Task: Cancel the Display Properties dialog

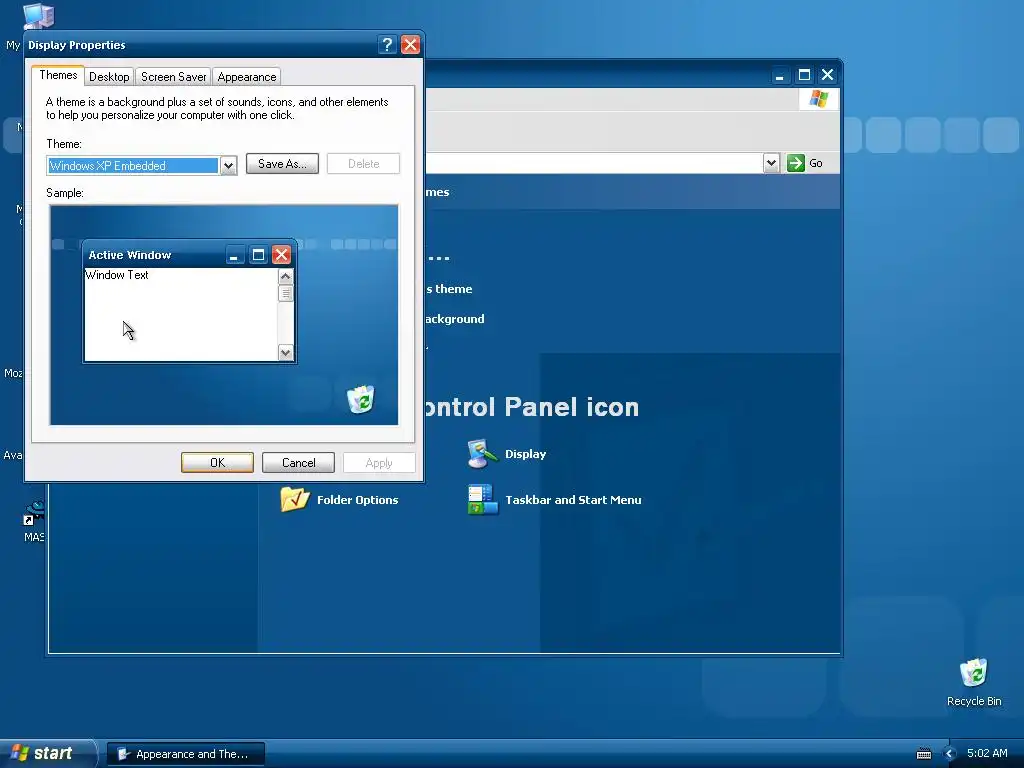Action: point(298,462)
